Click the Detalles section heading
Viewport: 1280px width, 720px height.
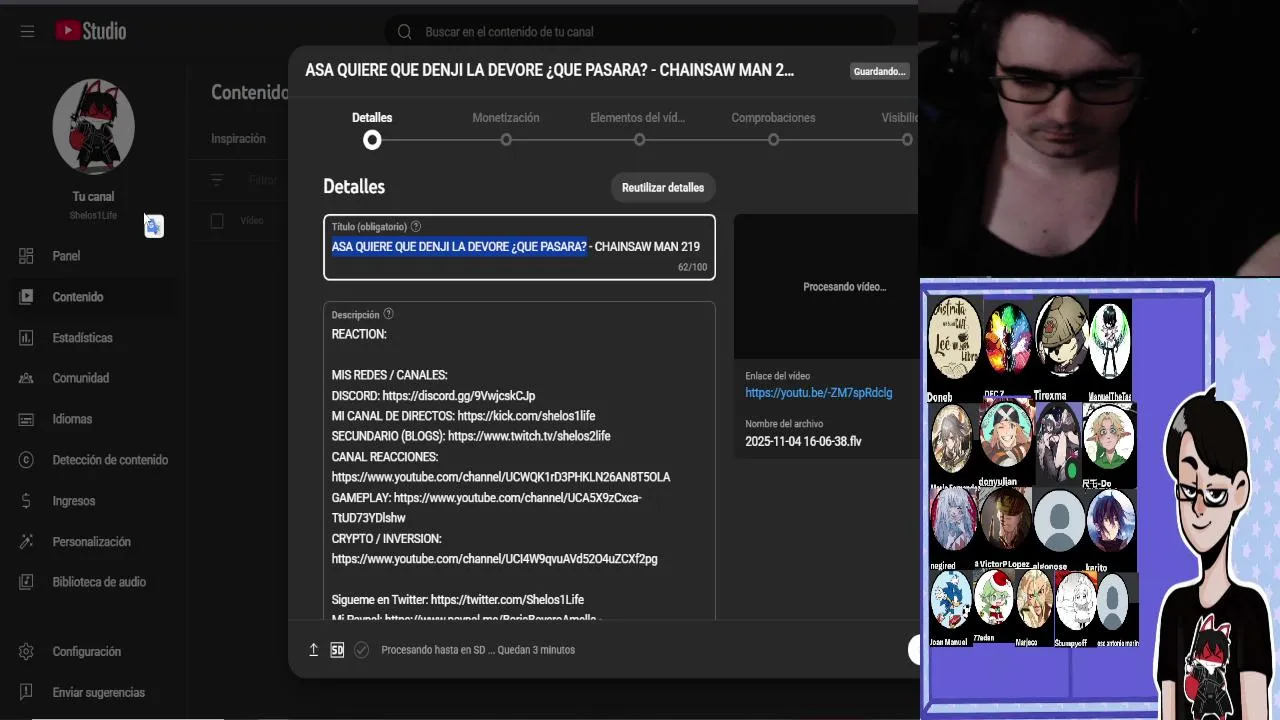click(354, 187)
